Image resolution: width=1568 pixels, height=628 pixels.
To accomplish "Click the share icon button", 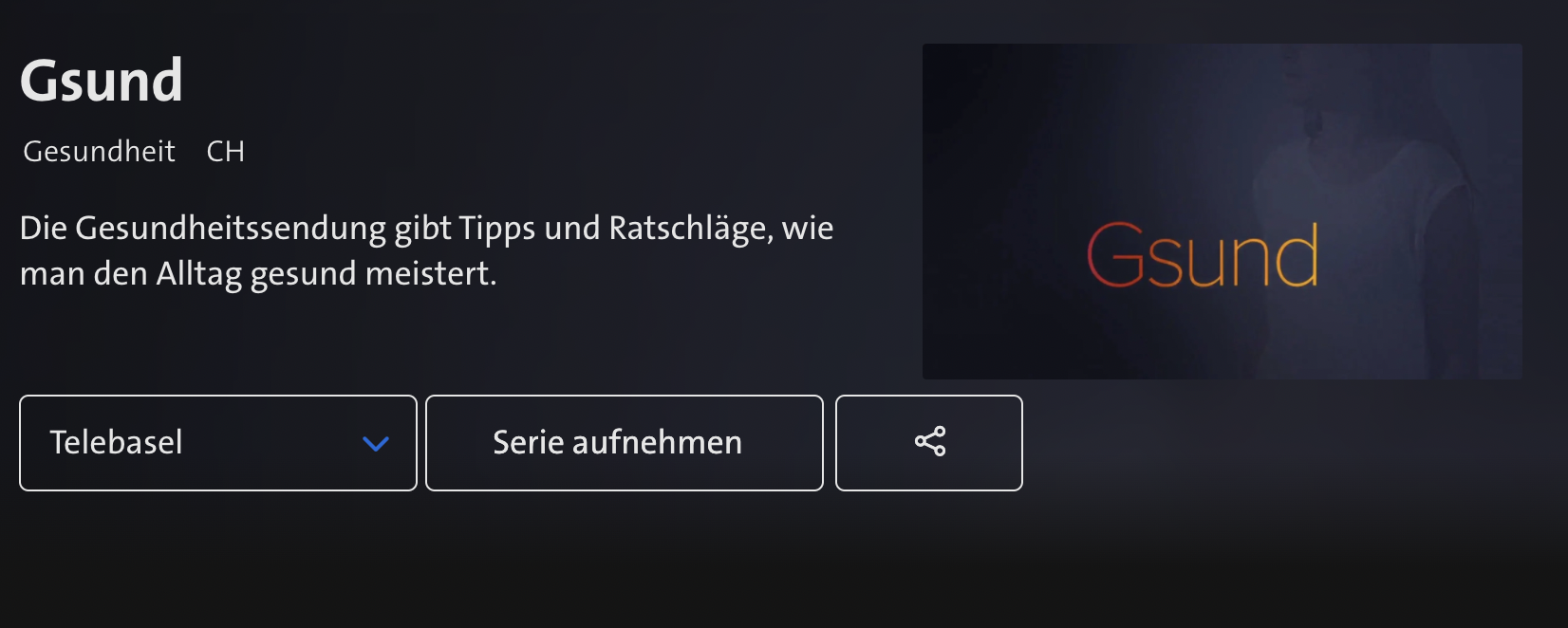I will 929,443.
